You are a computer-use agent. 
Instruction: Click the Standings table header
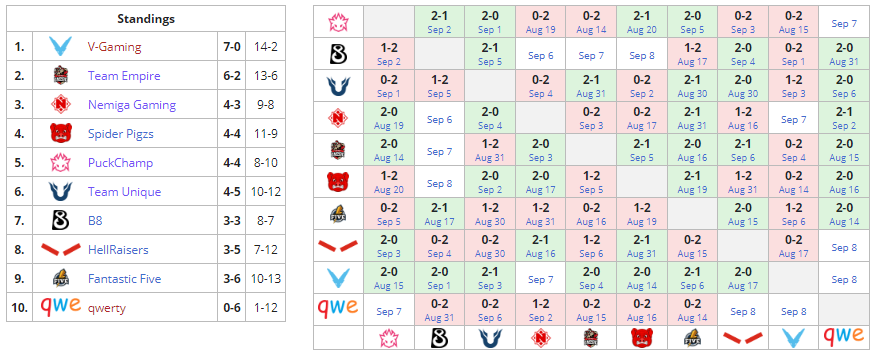[x=146, y=19]
